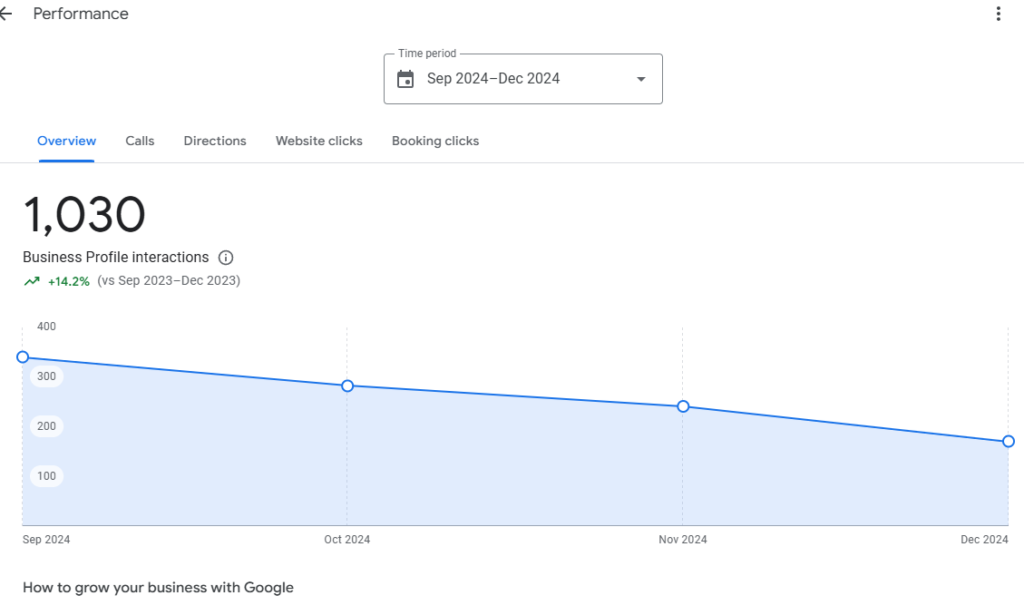The width and height of the screenshot is (1024, 615).
Task: View the Booking clicks tab
Action: pyautogui.click(x=435, y=141)
